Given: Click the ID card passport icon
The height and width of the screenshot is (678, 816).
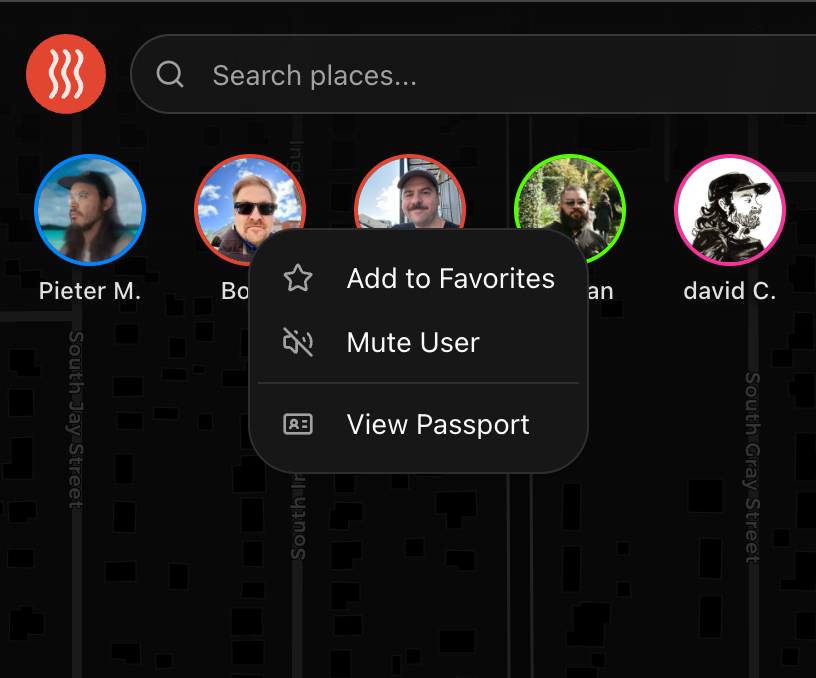Looking at the screenshot, I should [298, 425].
